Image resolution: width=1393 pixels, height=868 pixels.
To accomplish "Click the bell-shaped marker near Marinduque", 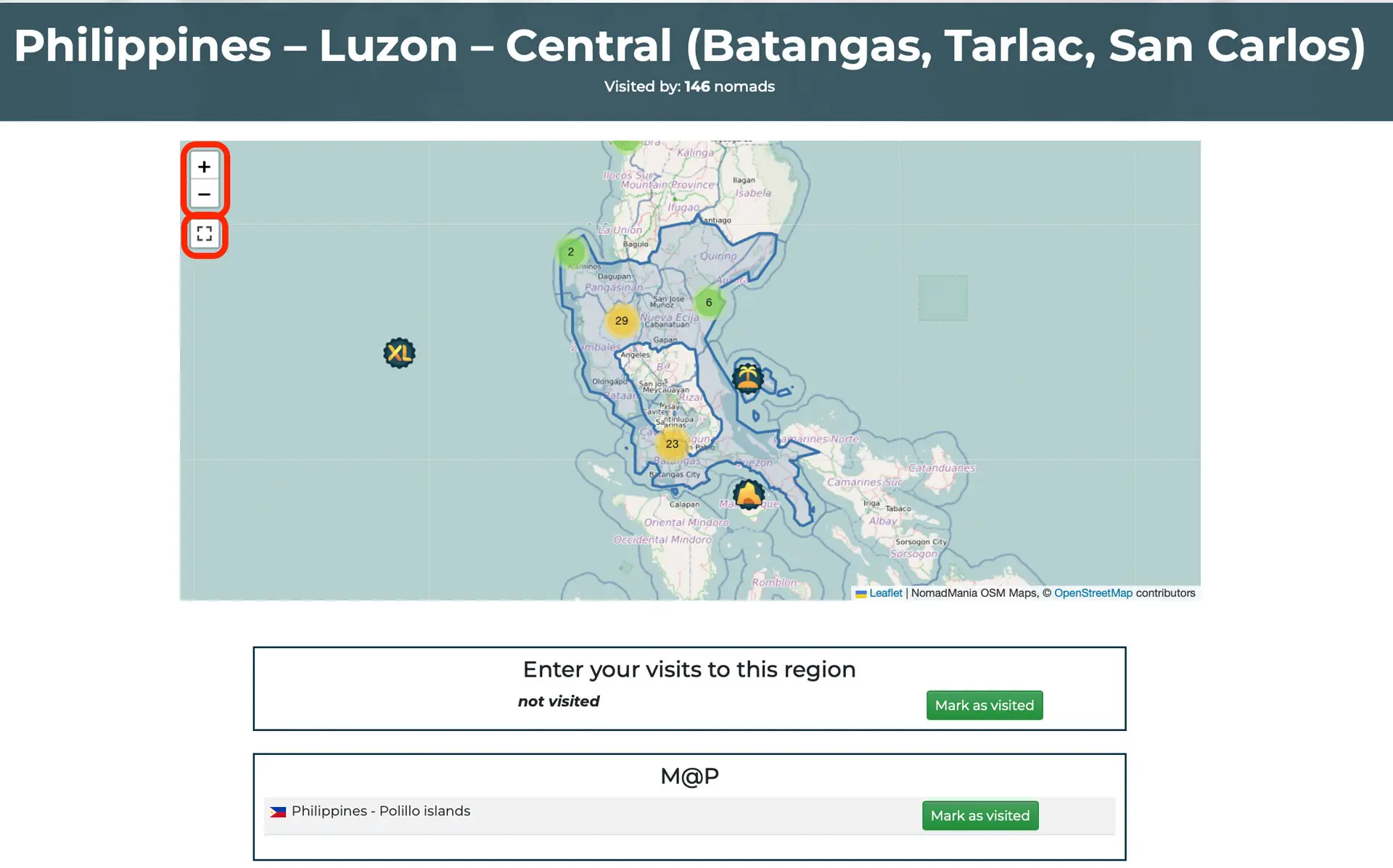I will (749, 495).
